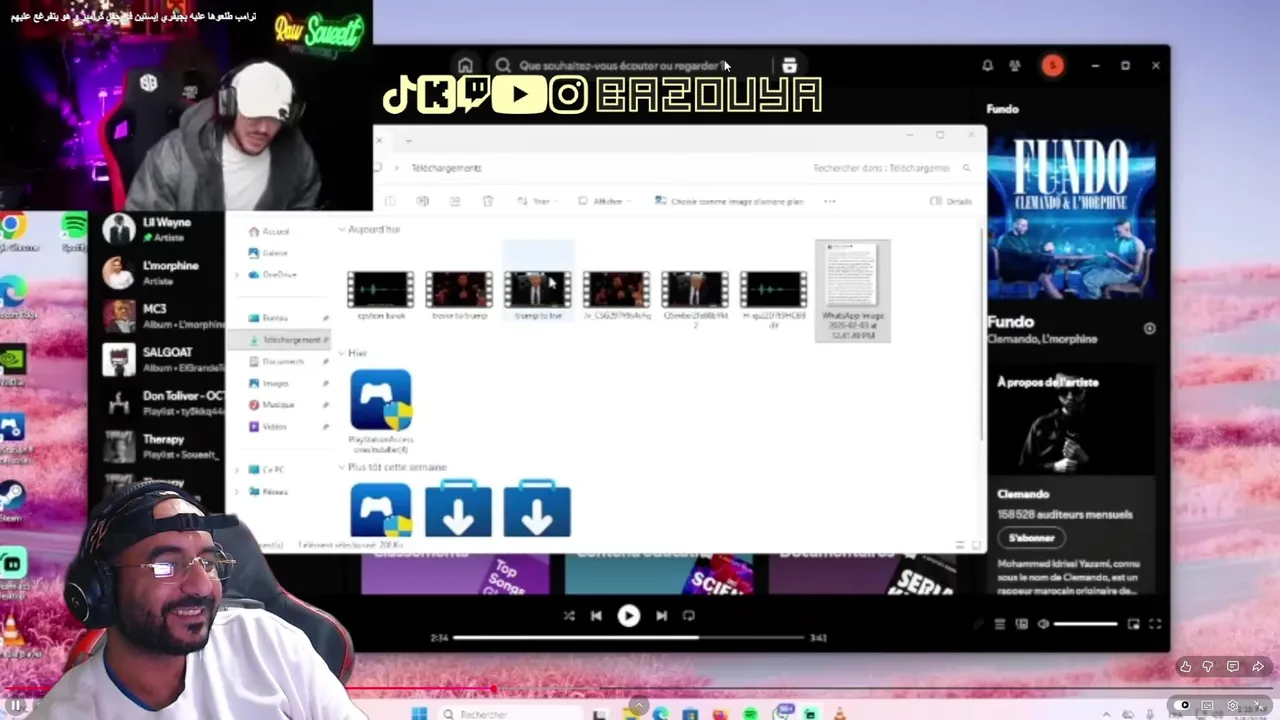Open SALGOAT album in library
This screenshot has width=1280, height=720.
pos(162,359)
